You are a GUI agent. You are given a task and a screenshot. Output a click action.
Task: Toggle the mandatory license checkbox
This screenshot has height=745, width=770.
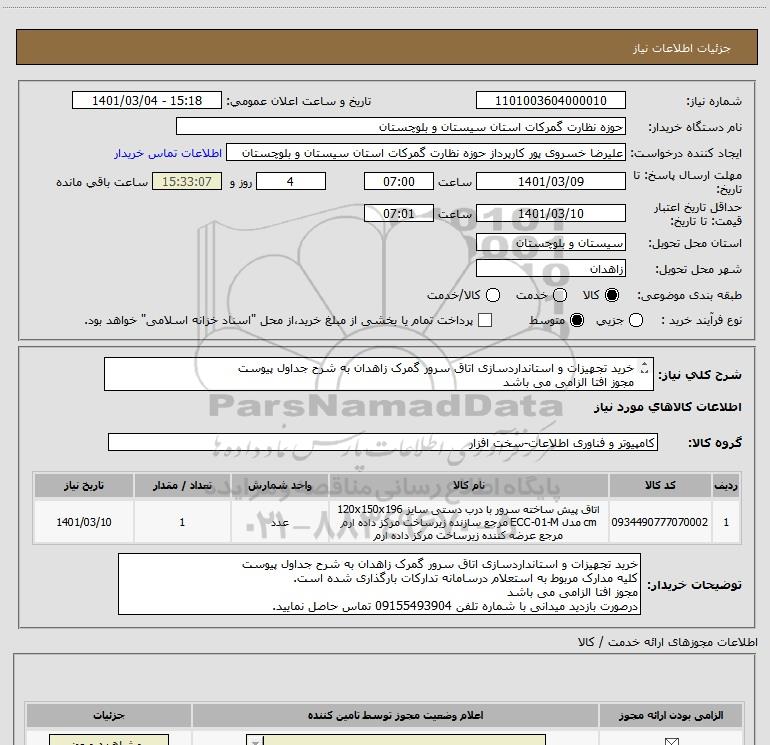671,741
